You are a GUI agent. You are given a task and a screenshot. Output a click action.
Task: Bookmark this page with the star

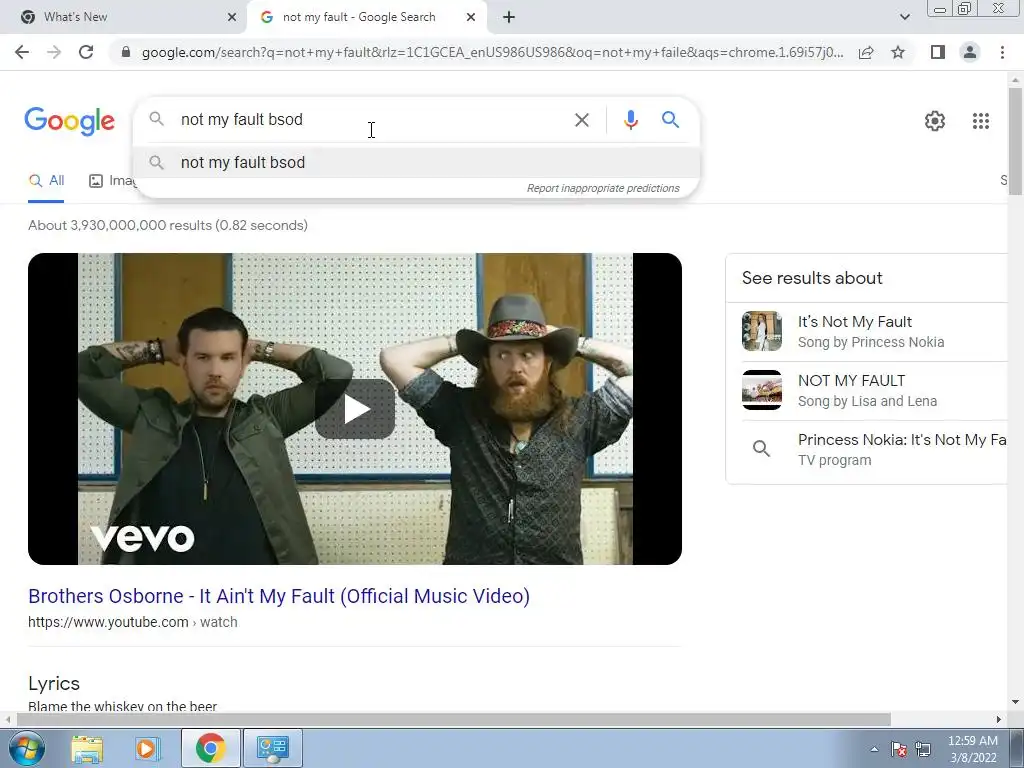click(898, 52)
